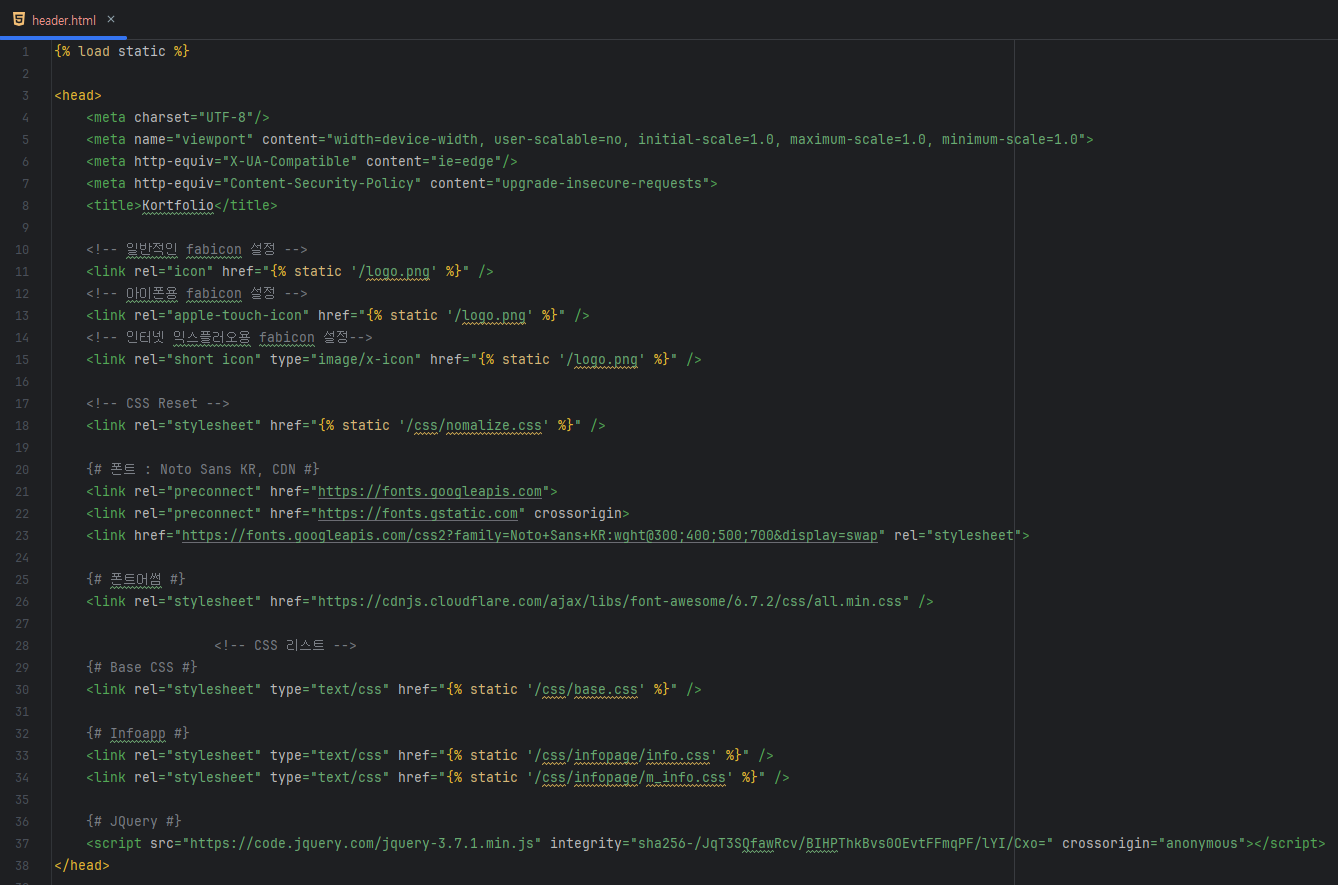Click the '/css/infopage/m_info.css' path
The image size is (1338, 885).
click(x=630, y=777)
